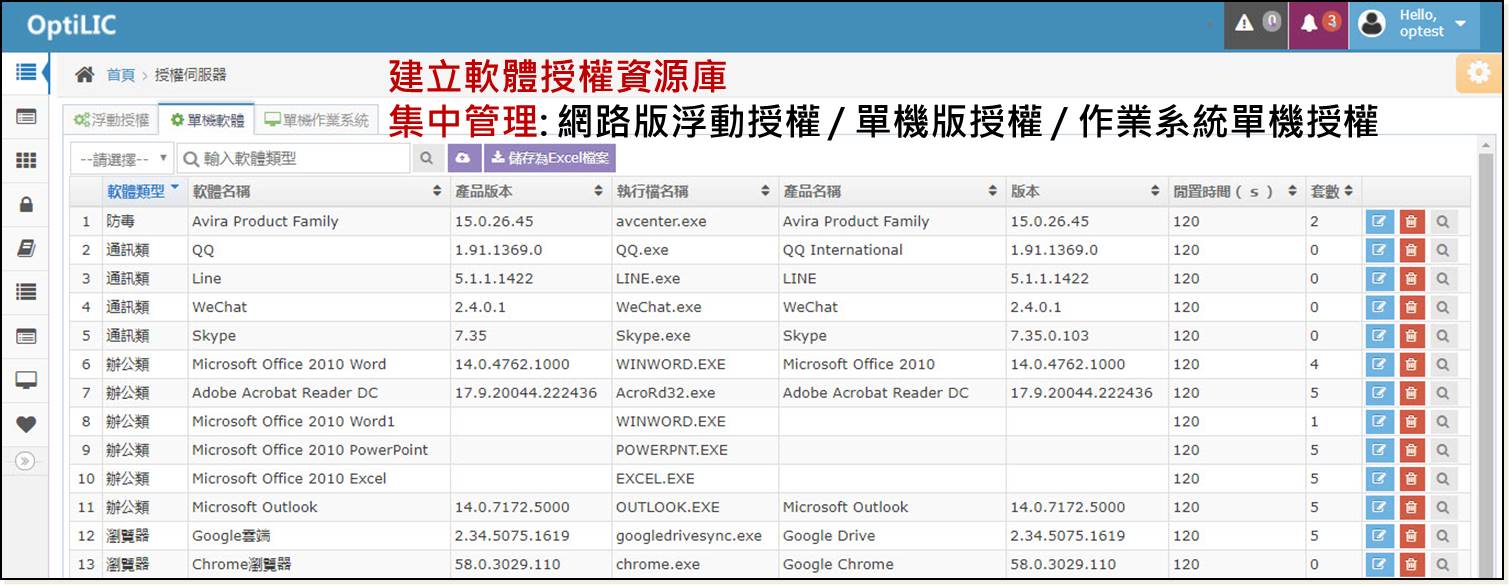
Task: Sort by 軟體類型 column header
Action: [143, 191]
